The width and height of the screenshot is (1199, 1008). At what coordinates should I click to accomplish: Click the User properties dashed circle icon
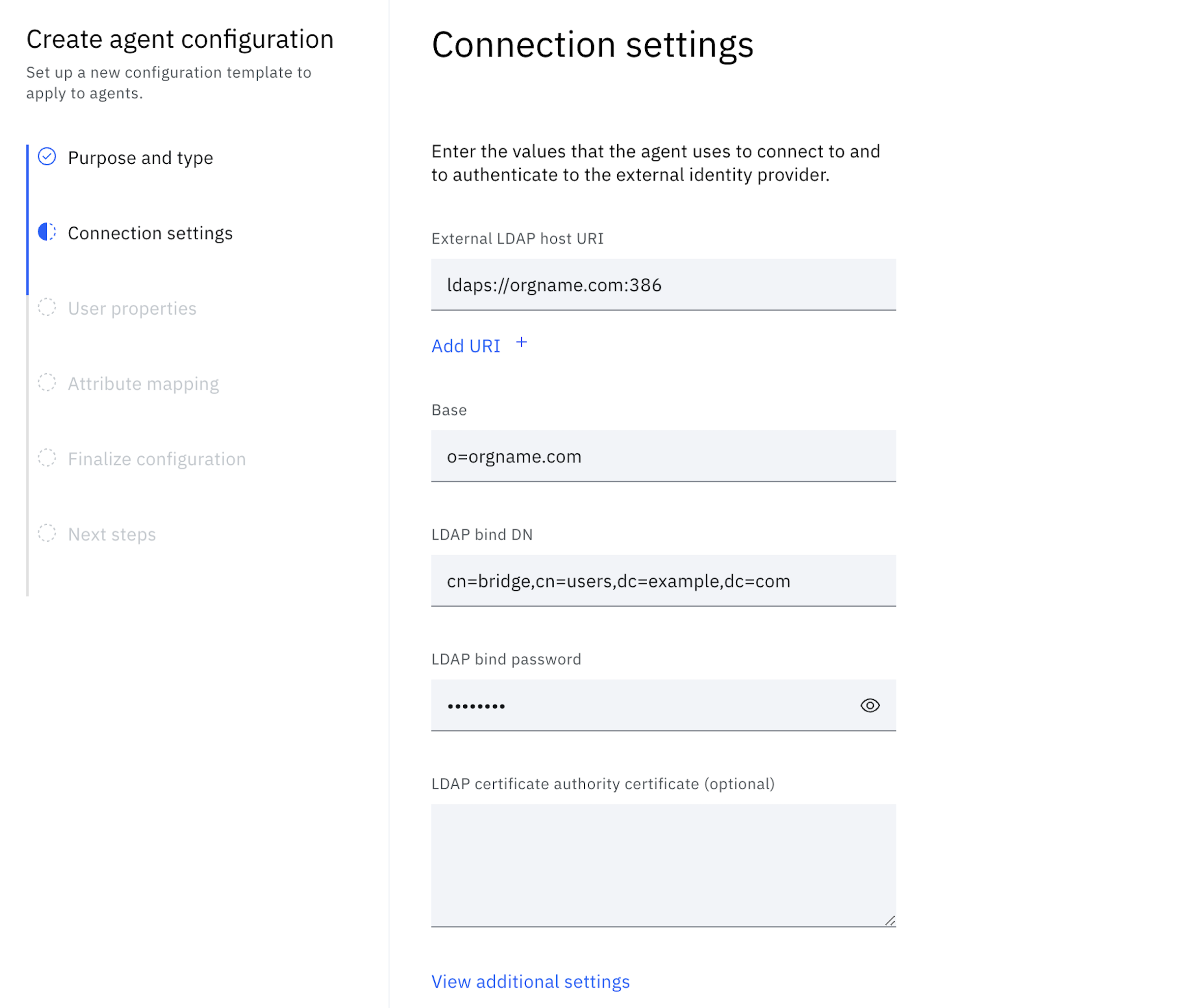pyautogui.click(x=47, y=307)
